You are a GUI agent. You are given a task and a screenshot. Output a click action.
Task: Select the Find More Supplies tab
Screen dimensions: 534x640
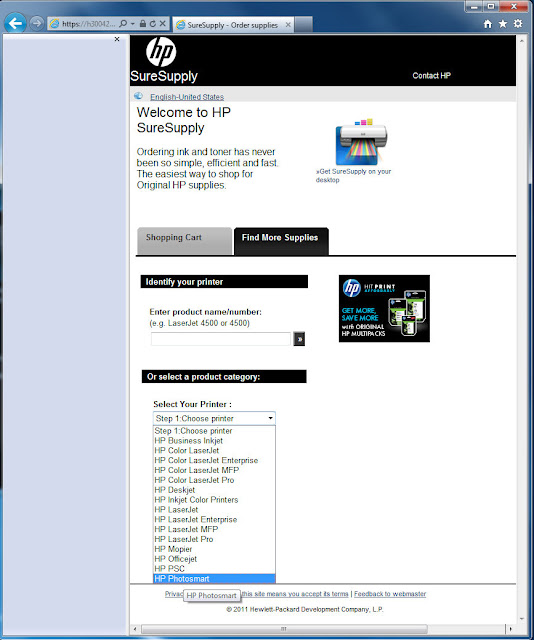[x=281, y=241]
